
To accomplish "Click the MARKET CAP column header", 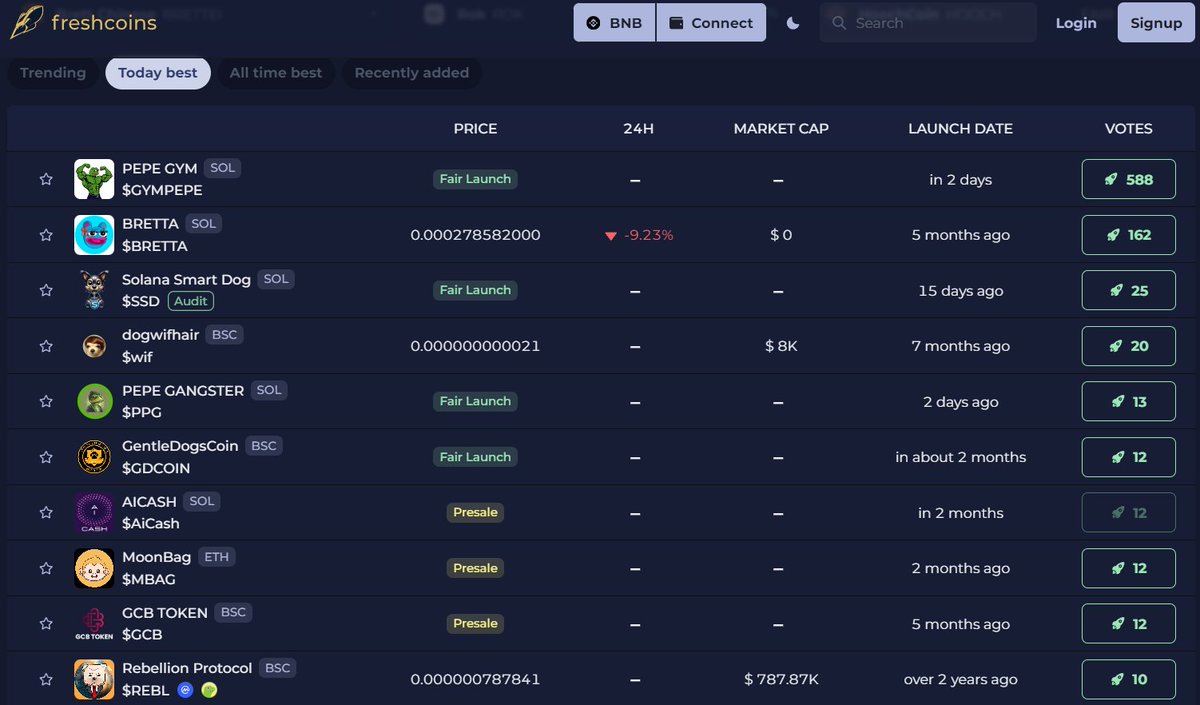I will [781, 129].
